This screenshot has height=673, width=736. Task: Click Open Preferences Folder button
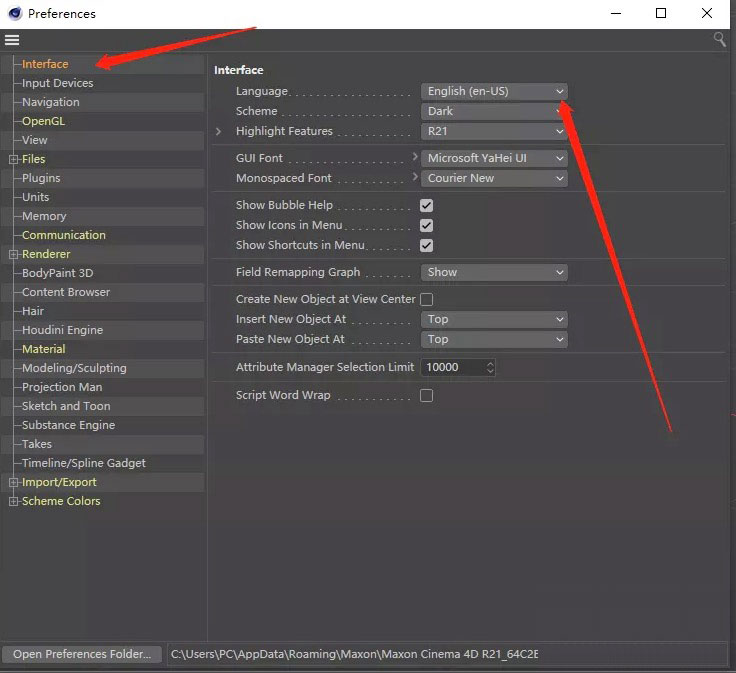[82, 654]
